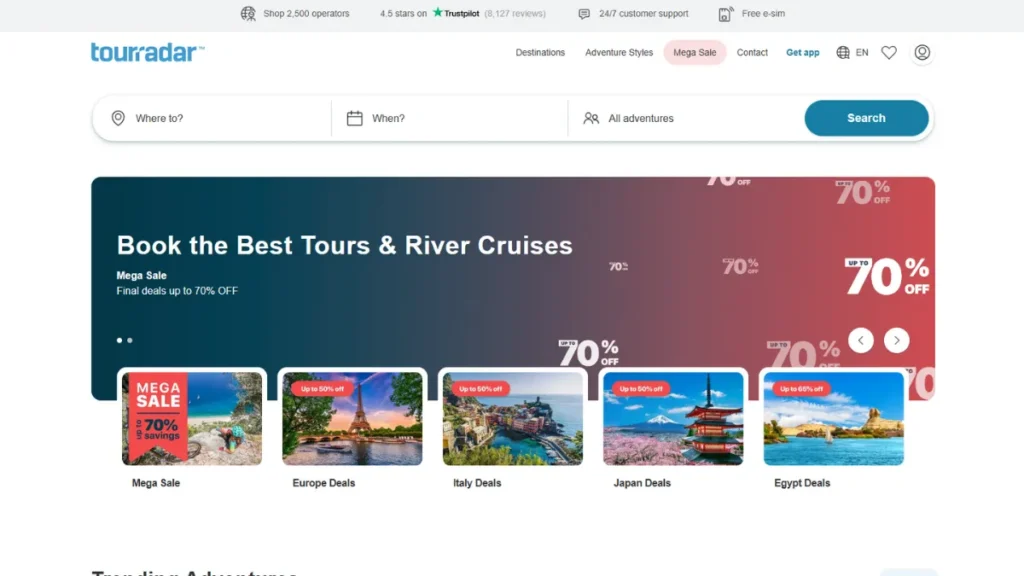Open the Mega Sale deal thumbnail

point(192,419)
